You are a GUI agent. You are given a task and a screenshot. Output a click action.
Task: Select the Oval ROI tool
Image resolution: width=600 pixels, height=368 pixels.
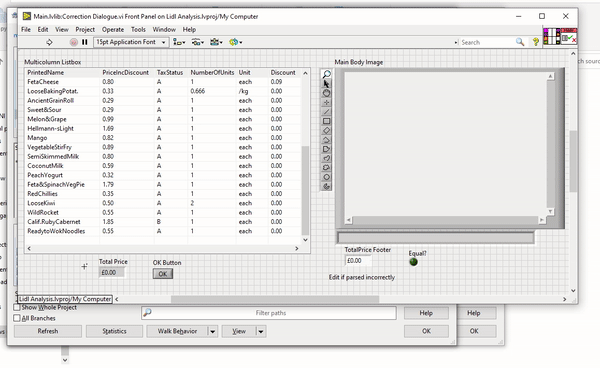(x=326, y=177)
